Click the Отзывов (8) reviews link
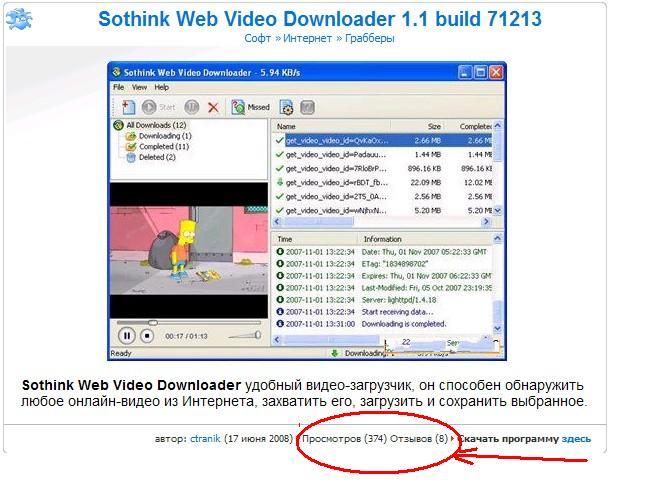The image size is (650, 487). click(x=419, y=439)
